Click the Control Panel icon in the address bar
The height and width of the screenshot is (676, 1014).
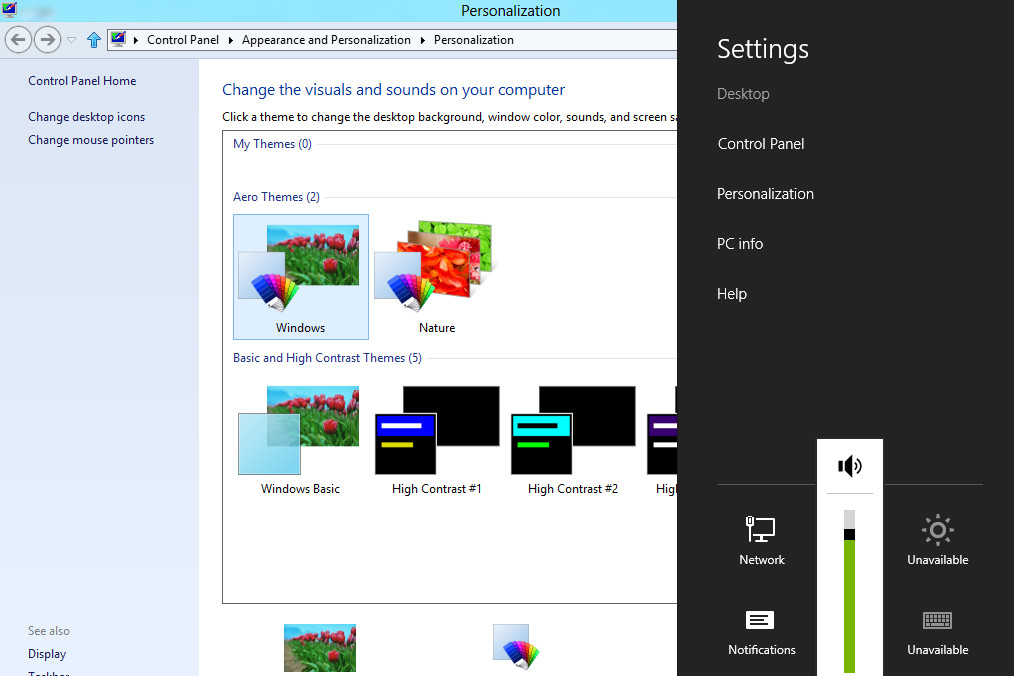(118, 39)
